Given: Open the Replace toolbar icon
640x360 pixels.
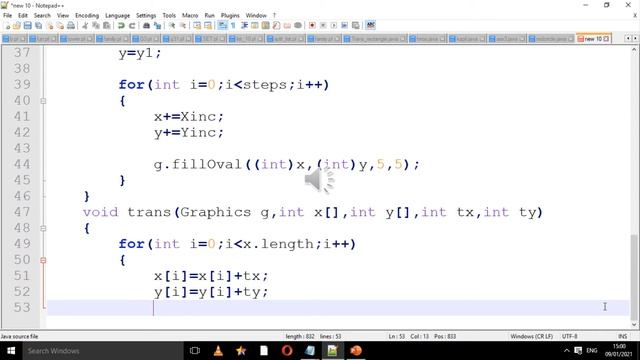Looking at the screenshot, I should 157,26.
